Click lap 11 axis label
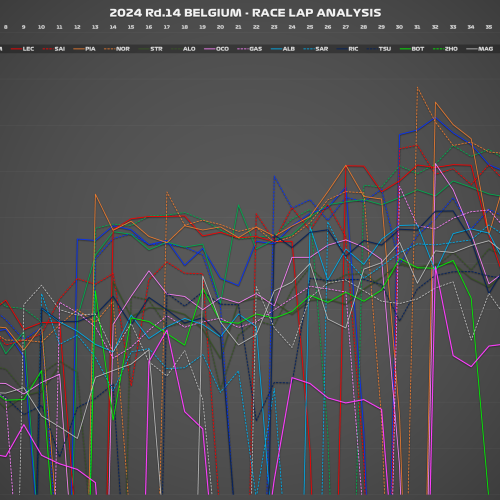 pyautogui.click(x=59, y=27)
